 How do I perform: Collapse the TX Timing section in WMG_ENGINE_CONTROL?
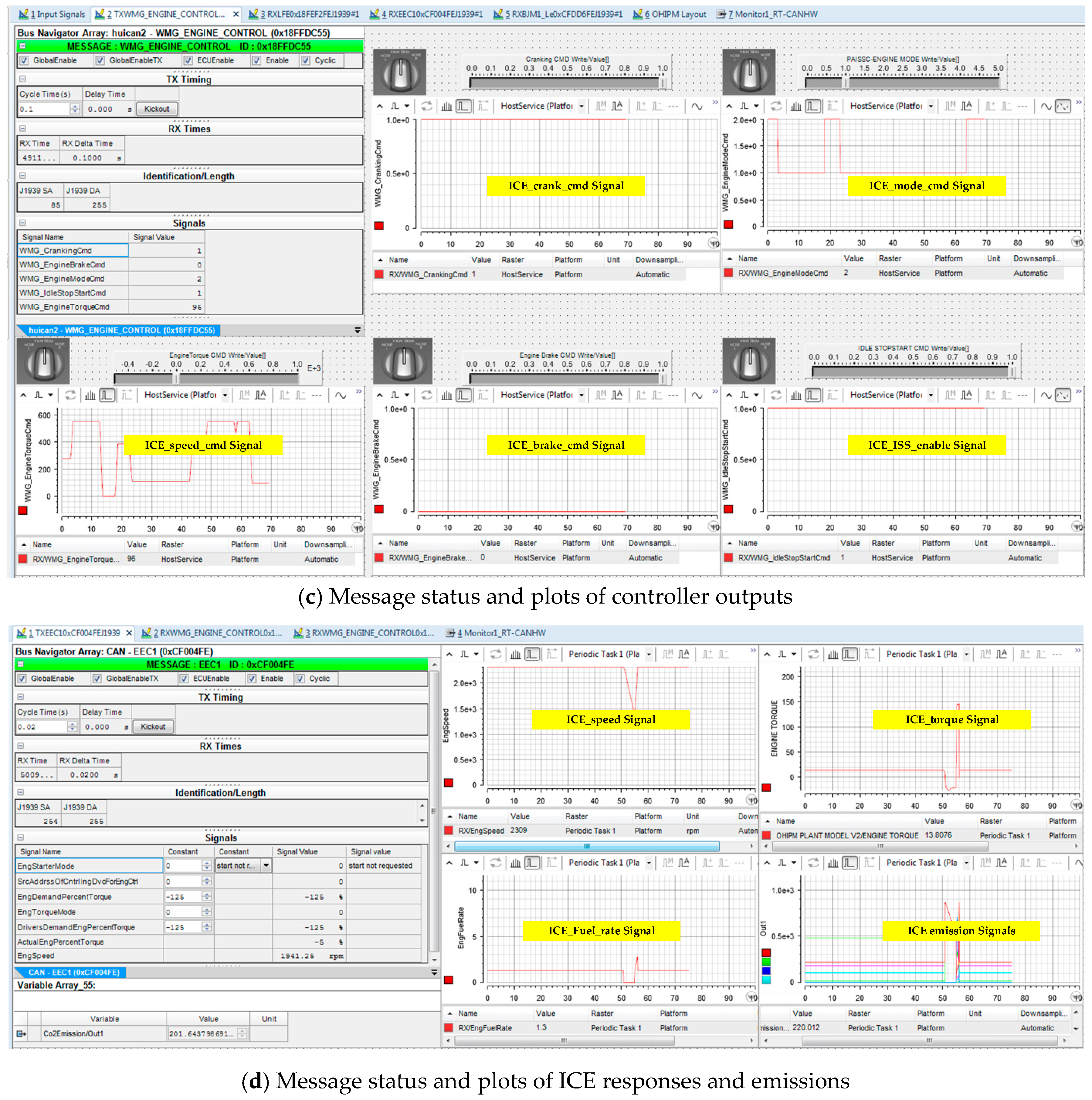(22, 79)
